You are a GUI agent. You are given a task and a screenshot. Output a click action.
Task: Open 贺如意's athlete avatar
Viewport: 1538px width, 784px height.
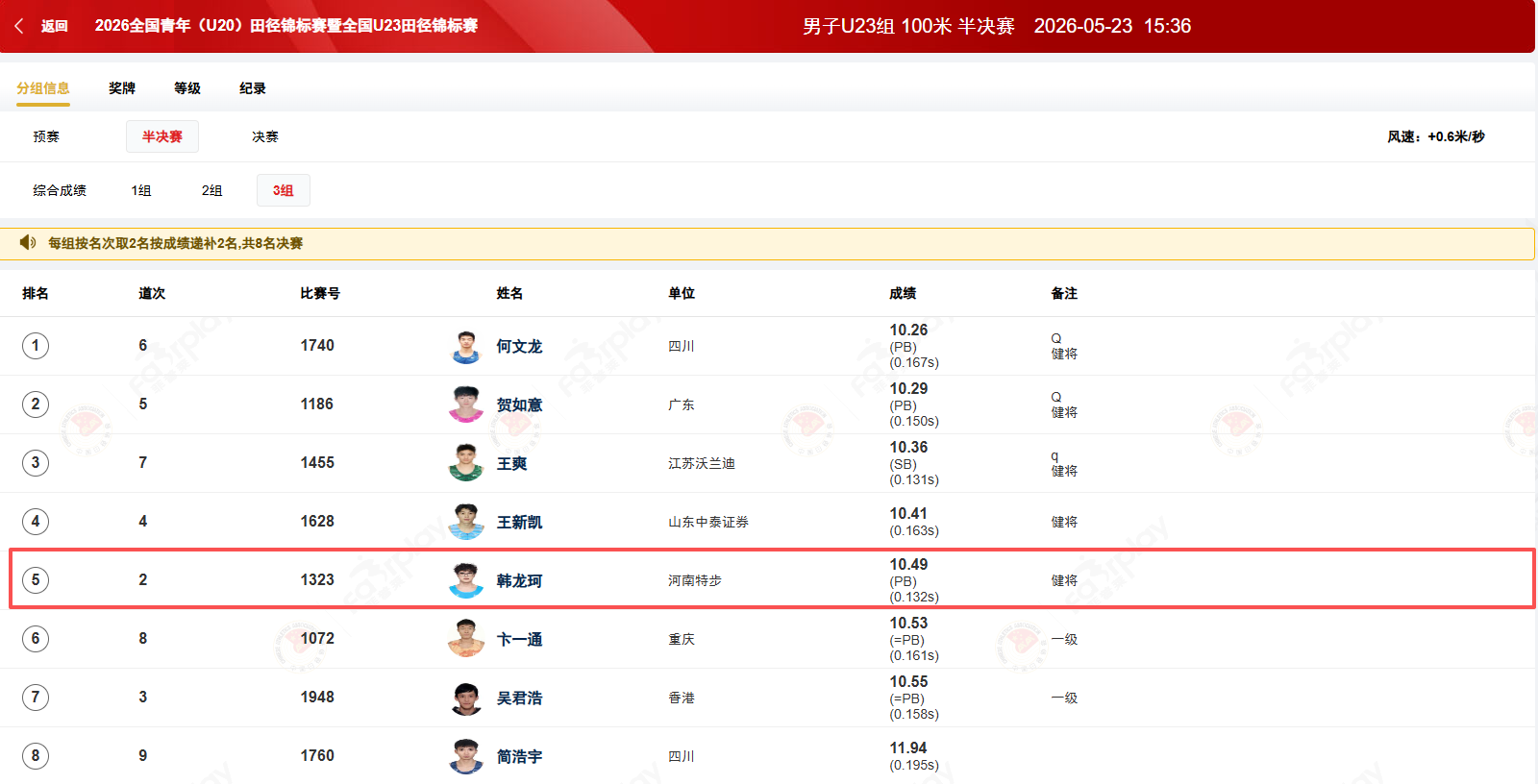(x=466, y=404)
